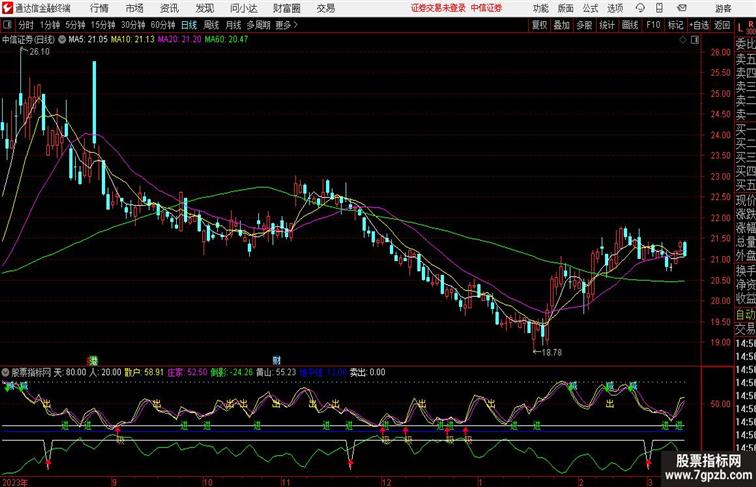Open the 问小达 menu

[243, 8]
